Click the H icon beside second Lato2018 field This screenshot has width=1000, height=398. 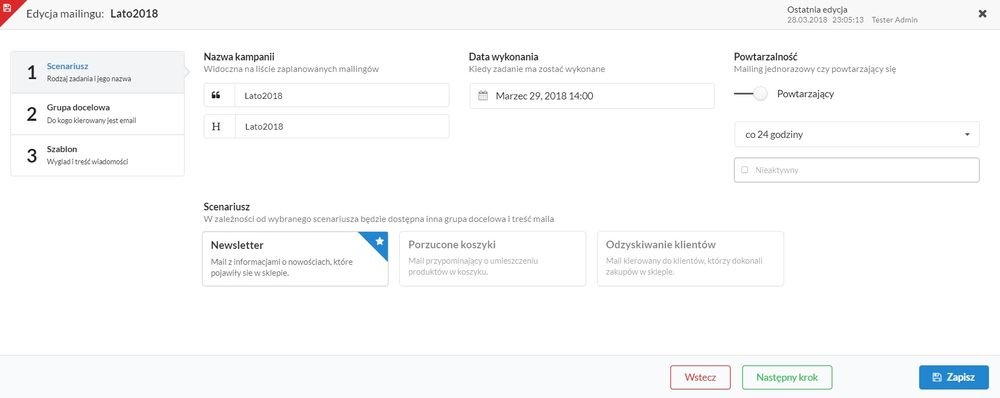[216, 126]
